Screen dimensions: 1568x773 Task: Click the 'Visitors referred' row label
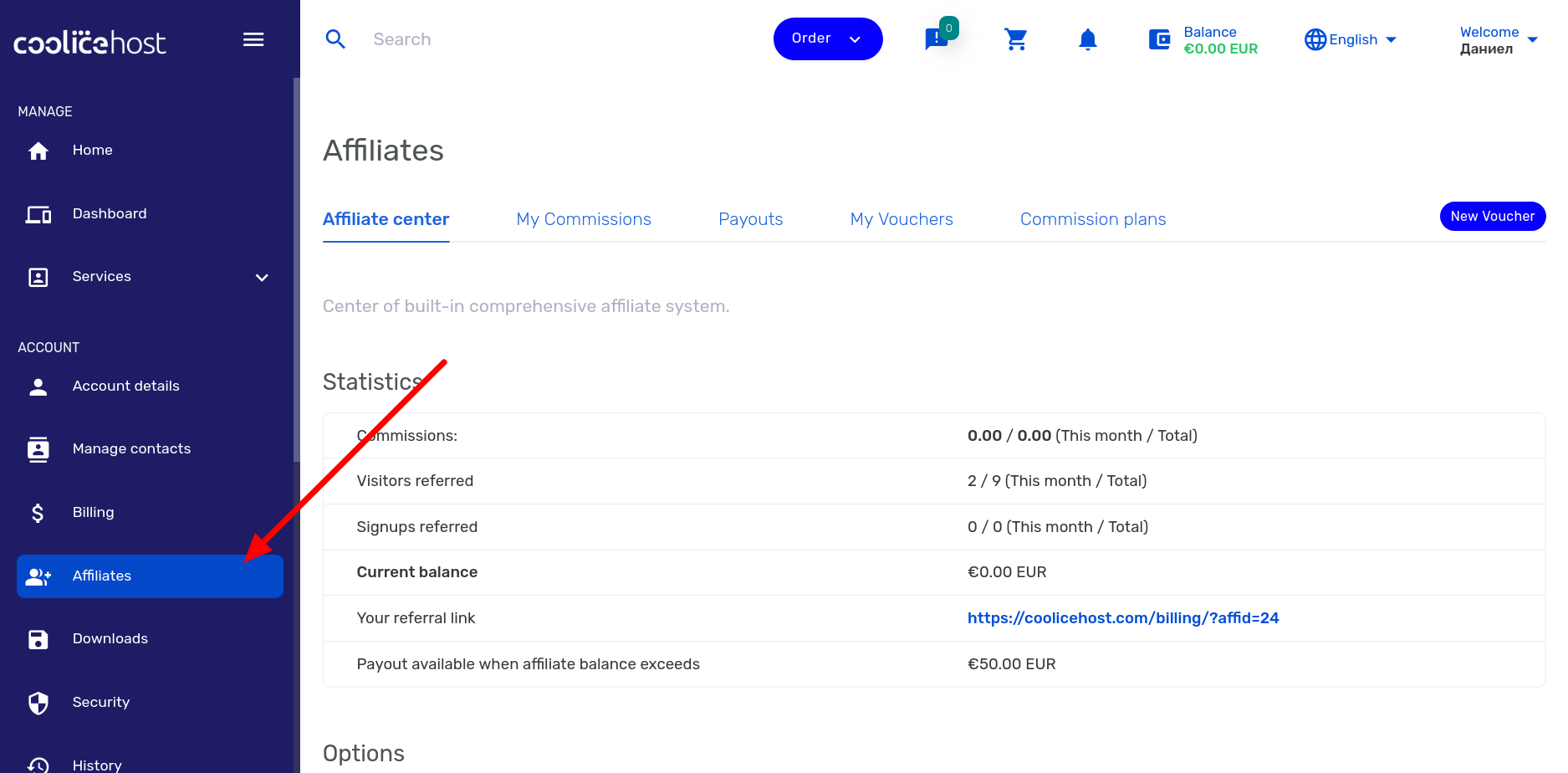click(x=415, y=481)
